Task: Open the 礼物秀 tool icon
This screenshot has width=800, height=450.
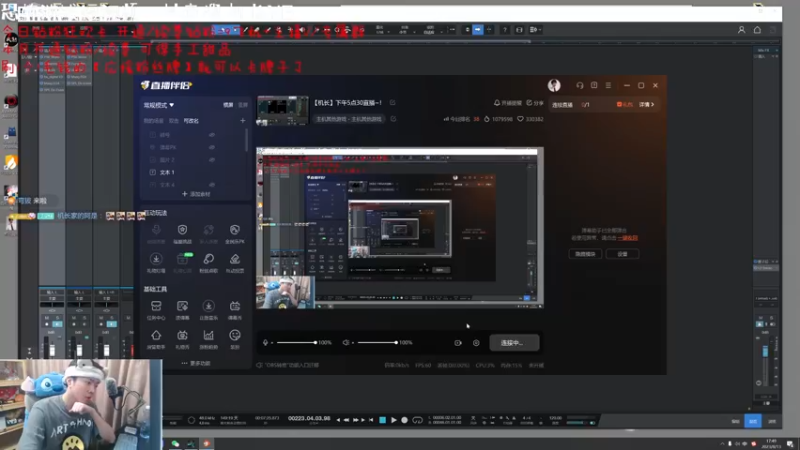Action: click(182, 335)
